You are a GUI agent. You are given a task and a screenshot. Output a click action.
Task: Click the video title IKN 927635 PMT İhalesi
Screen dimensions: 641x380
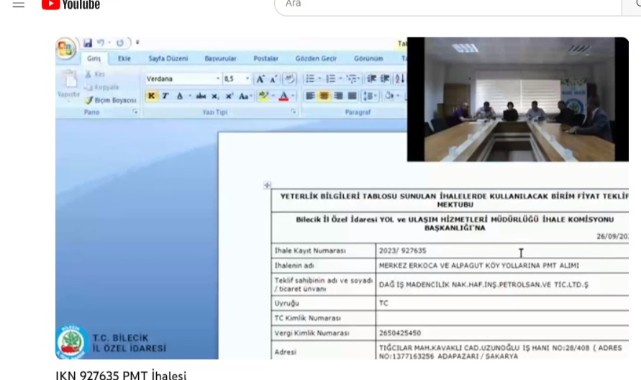[x=121, y=375]
